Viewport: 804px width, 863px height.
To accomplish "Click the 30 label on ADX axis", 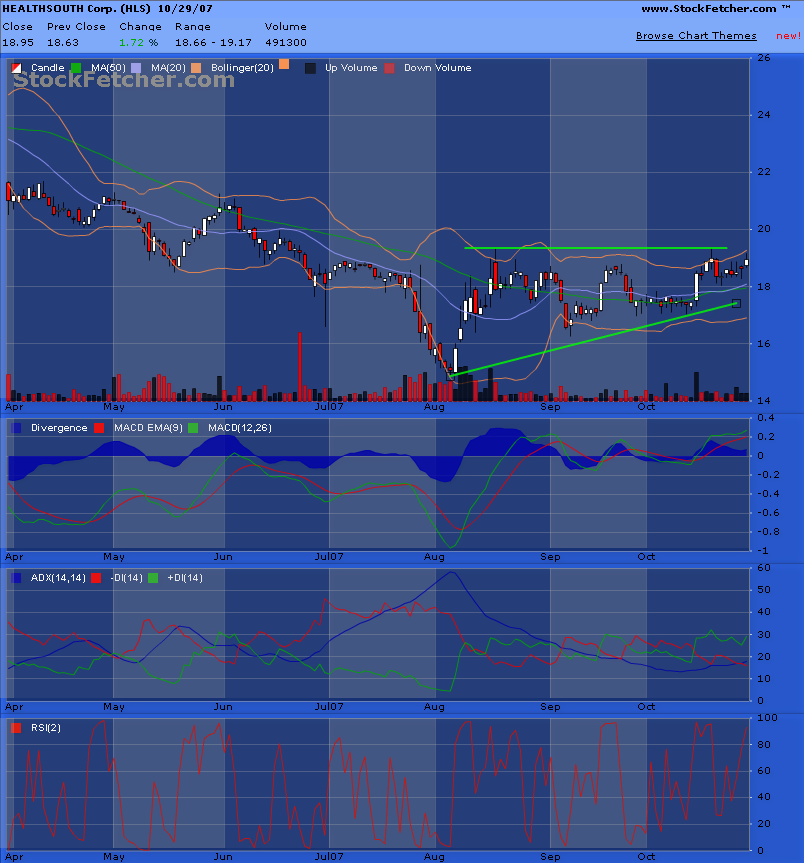I will pos(763,635).
